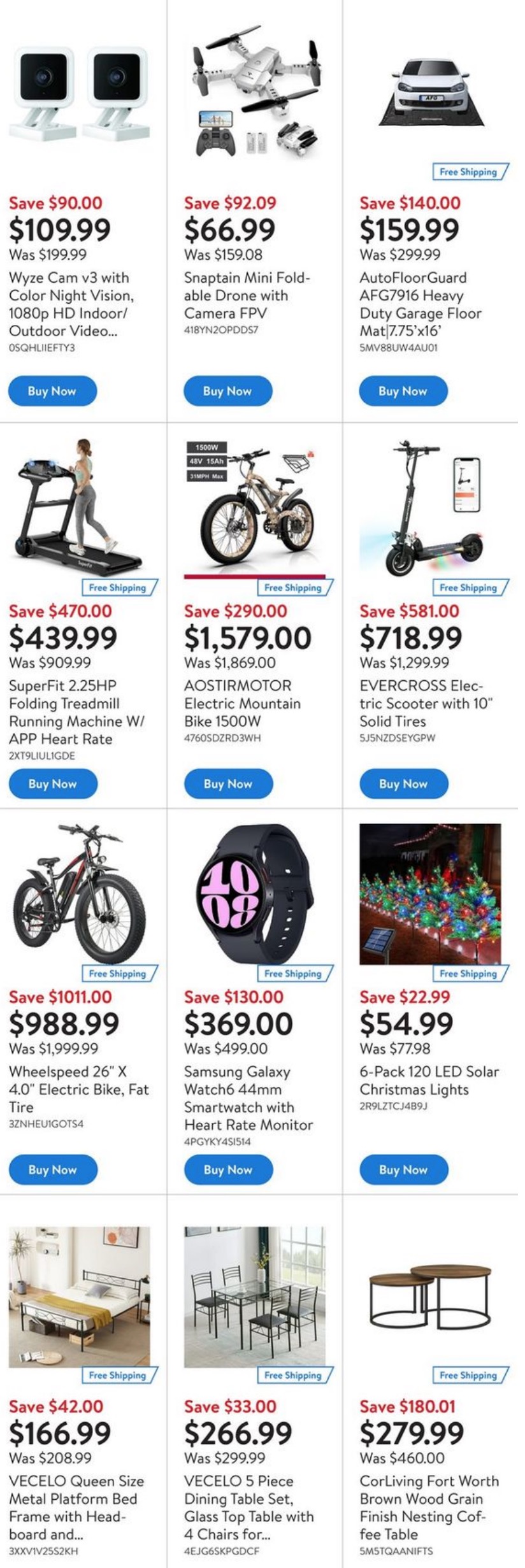Buy the Samsung Galaxy Watch6

coord(228,1169)
